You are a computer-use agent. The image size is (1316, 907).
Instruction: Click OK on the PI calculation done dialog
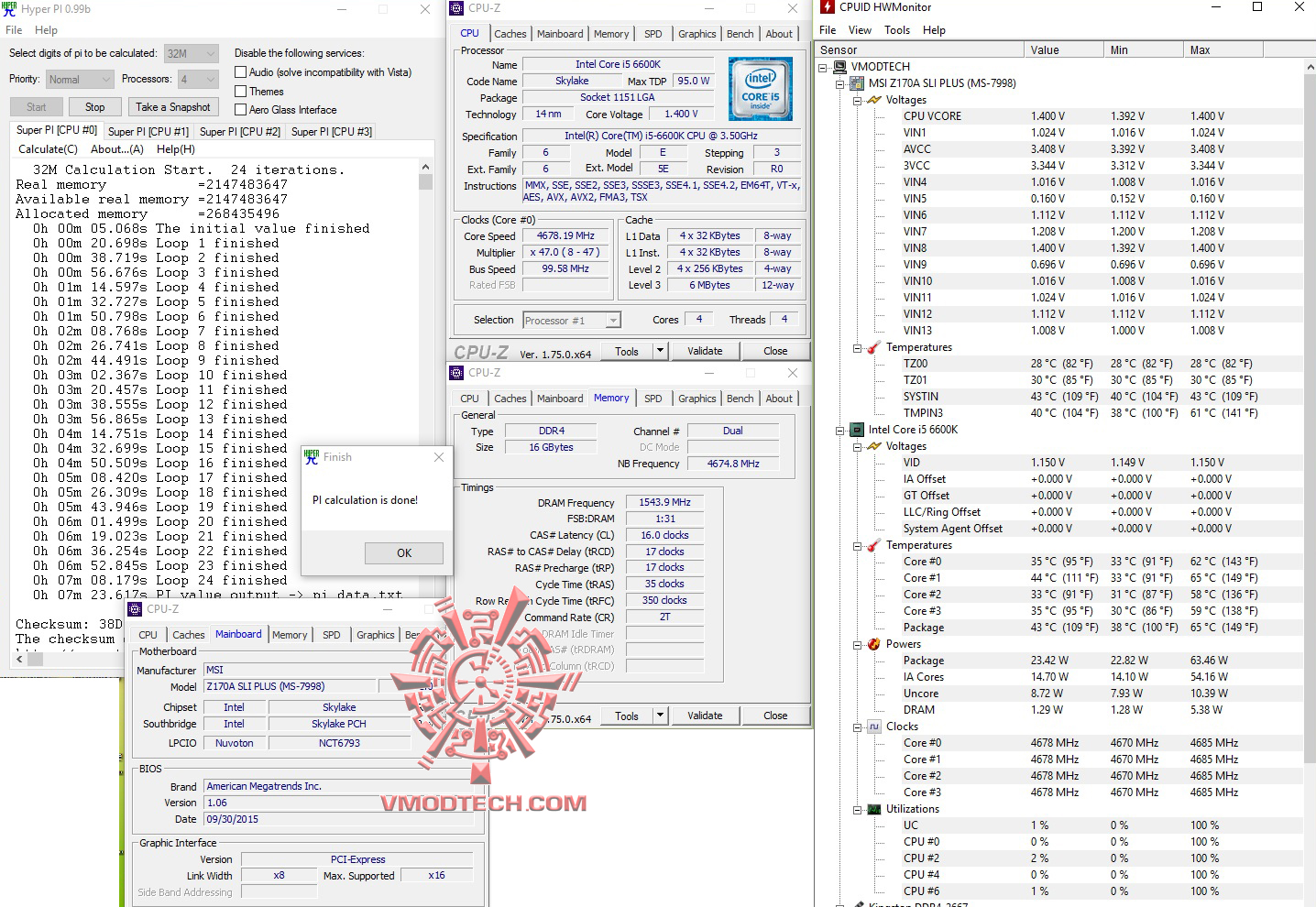tap(403, 552)
